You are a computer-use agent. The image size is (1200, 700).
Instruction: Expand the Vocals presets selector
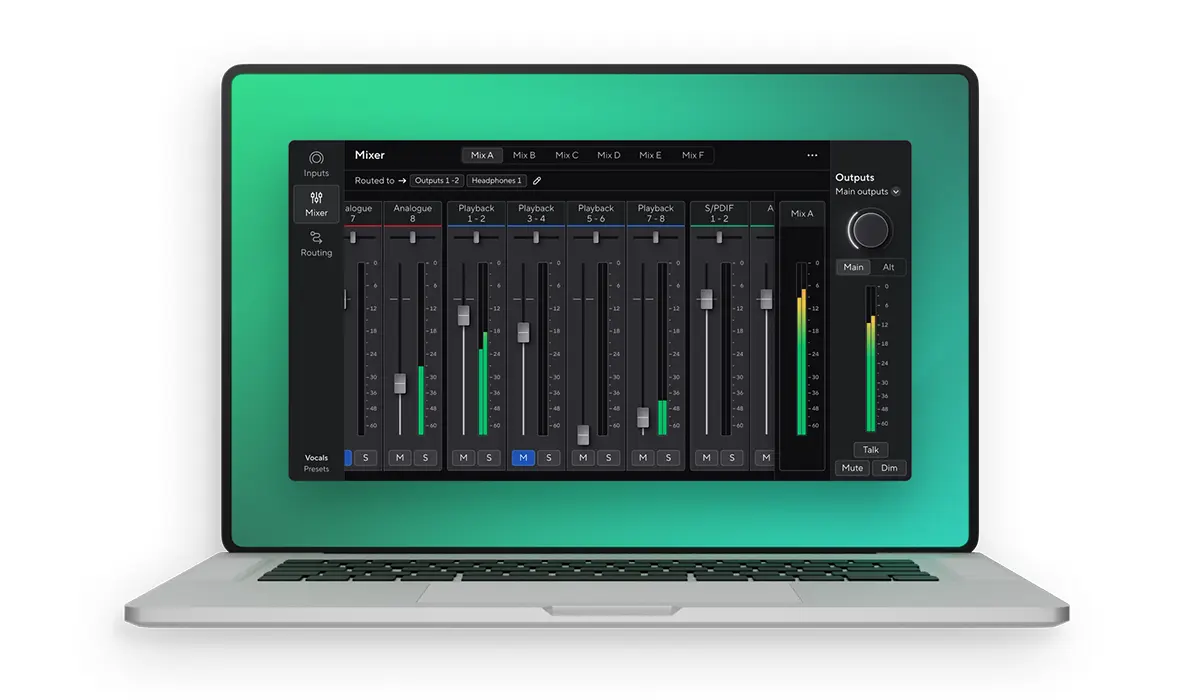pyautogui.click(x=316, y=462)
